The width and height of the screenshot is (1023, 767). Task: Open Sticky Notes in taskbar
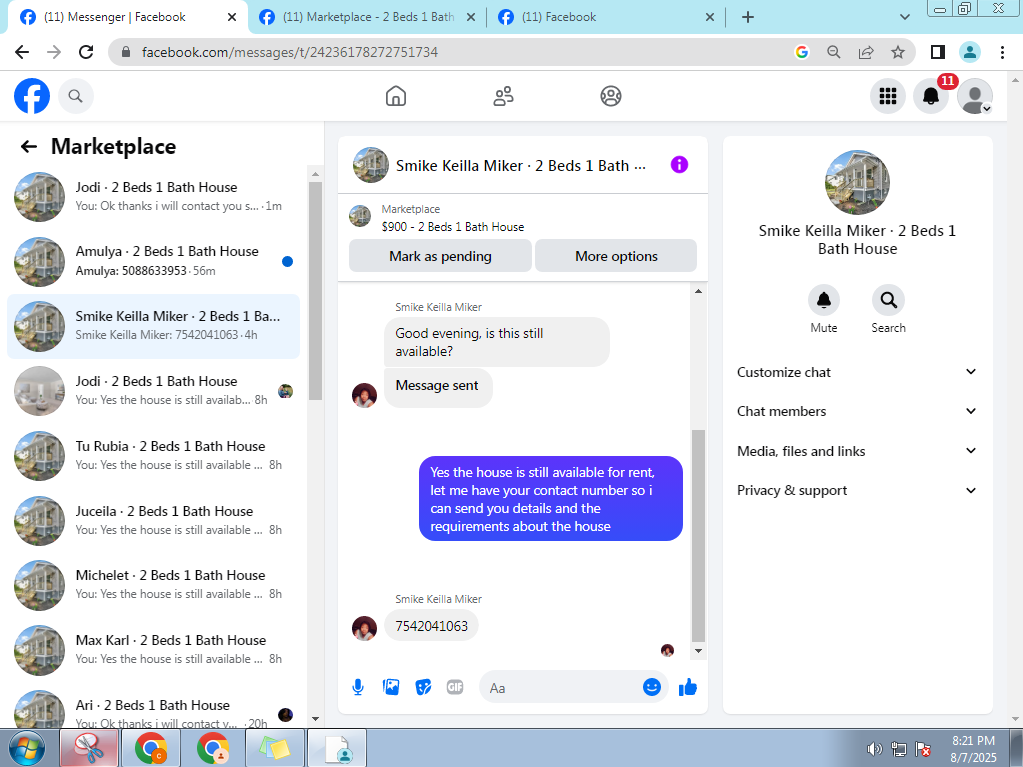coord(275,749)
